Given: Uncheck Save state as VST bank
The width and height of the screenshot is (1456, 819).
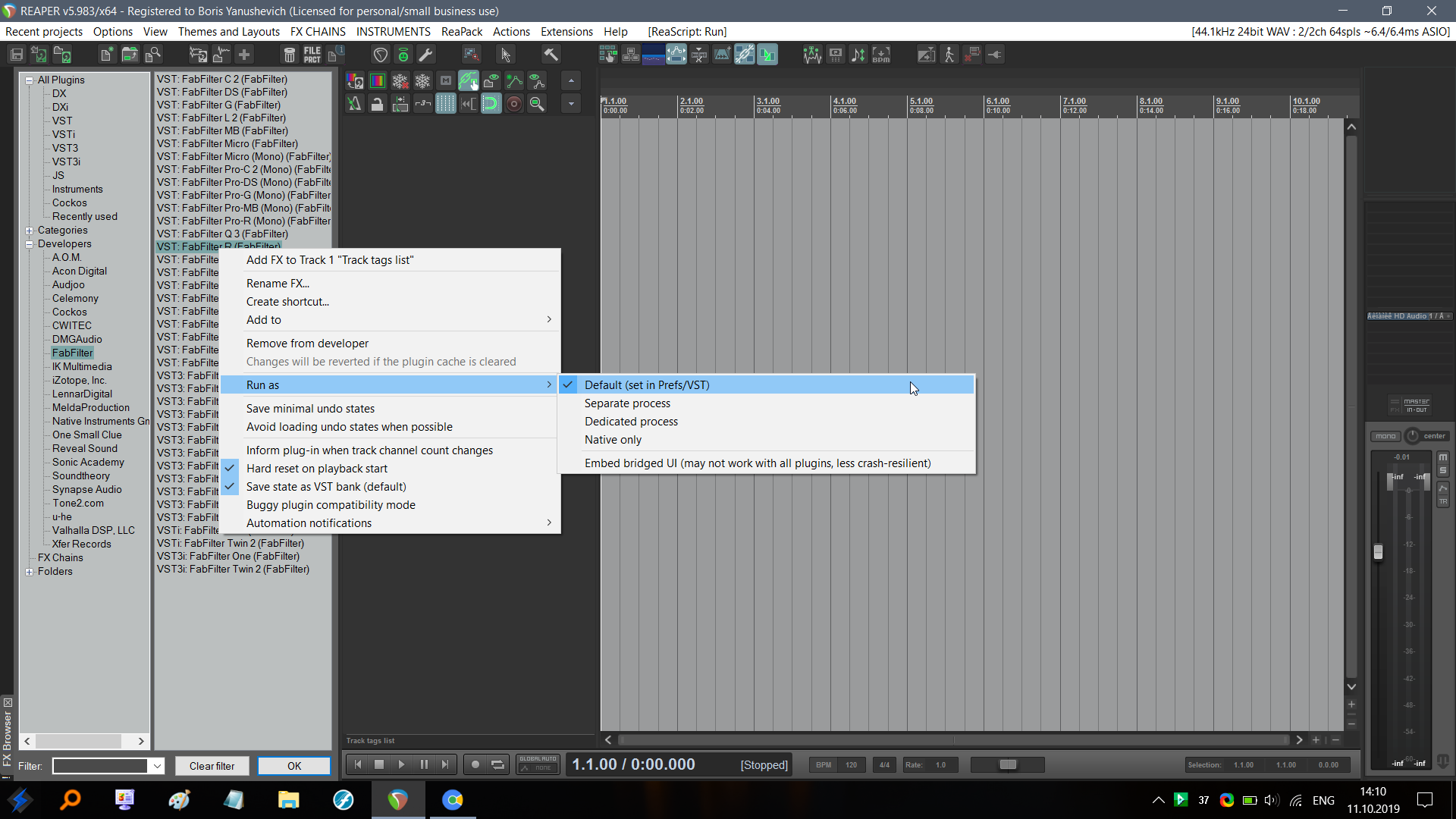Looking at the screenshot, I should click(x=326, y=487).
